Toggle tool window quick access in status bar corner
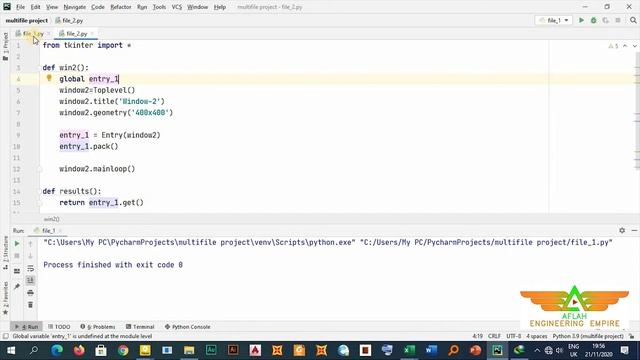Viewport: 640px width, 360px height. [x=5, y=336]
